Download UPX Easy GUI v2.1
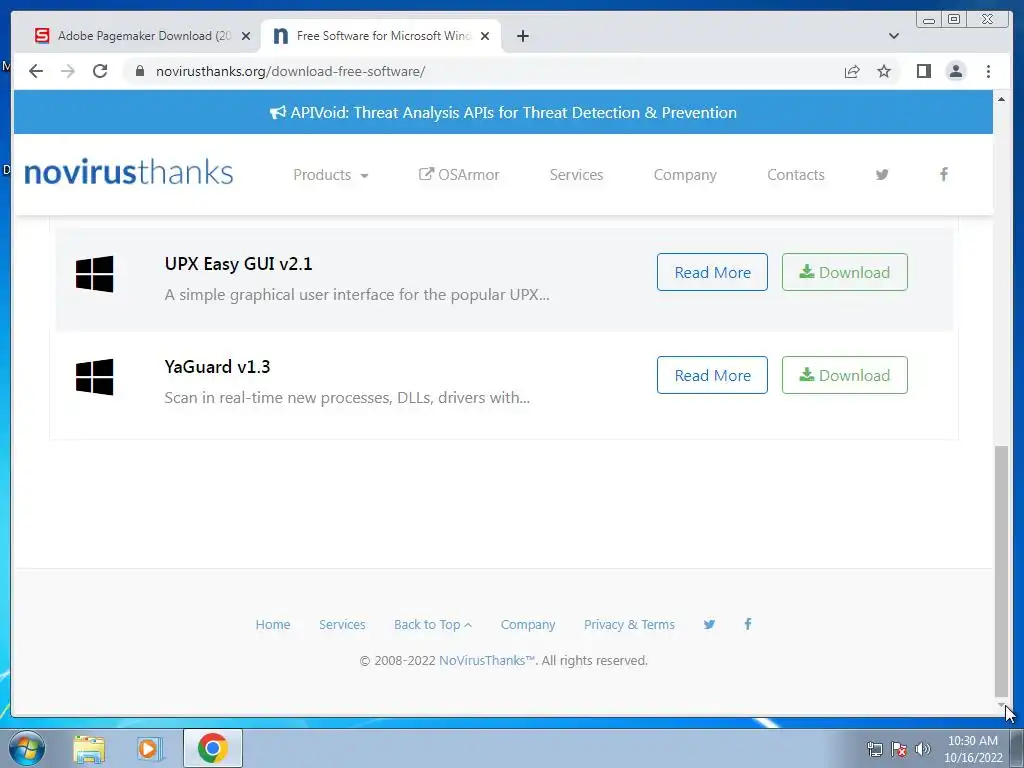Image resolution: width=1024 pixels, height=768 pixels. point(844,272)
